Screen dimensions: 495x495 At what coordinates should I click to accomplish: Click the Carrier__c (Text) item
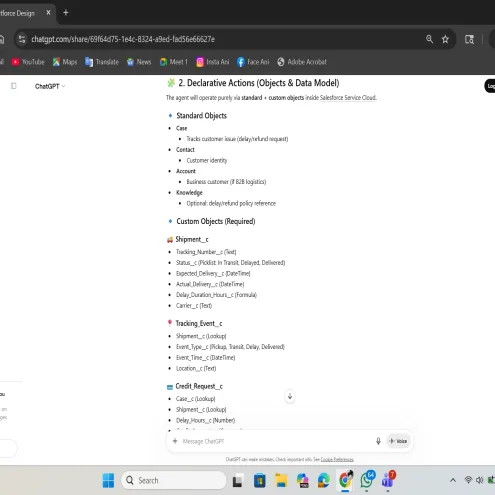click(x=194, y=306)
